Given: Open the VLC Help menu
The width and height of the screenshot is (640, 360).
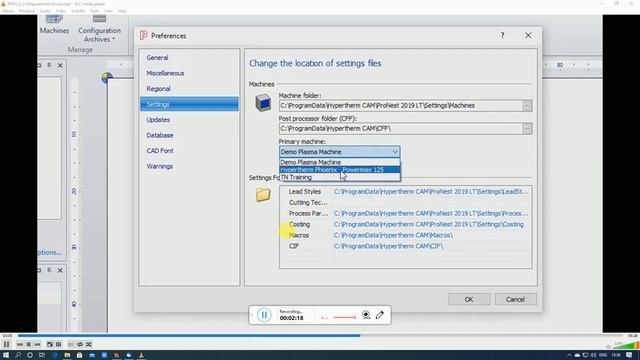Looking at the screenshot, I should tap(122, 11).
